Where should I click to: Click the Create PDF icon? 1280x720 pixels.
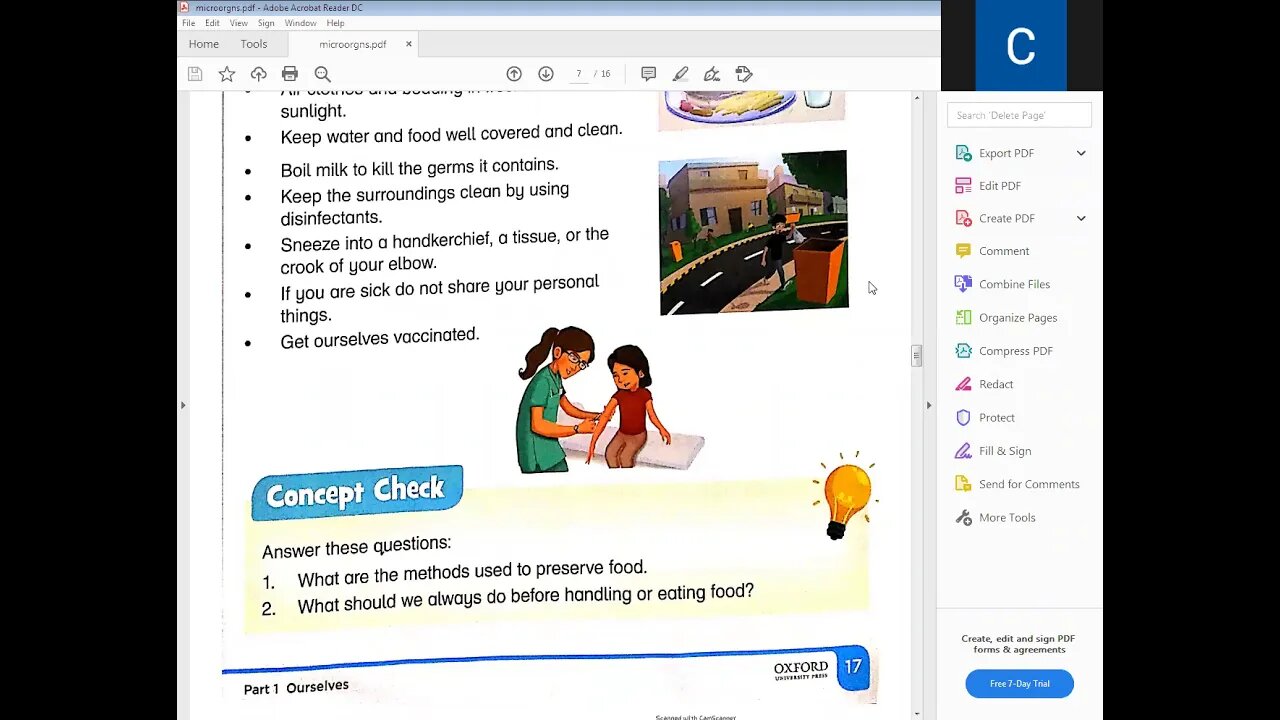pos(963,218)
